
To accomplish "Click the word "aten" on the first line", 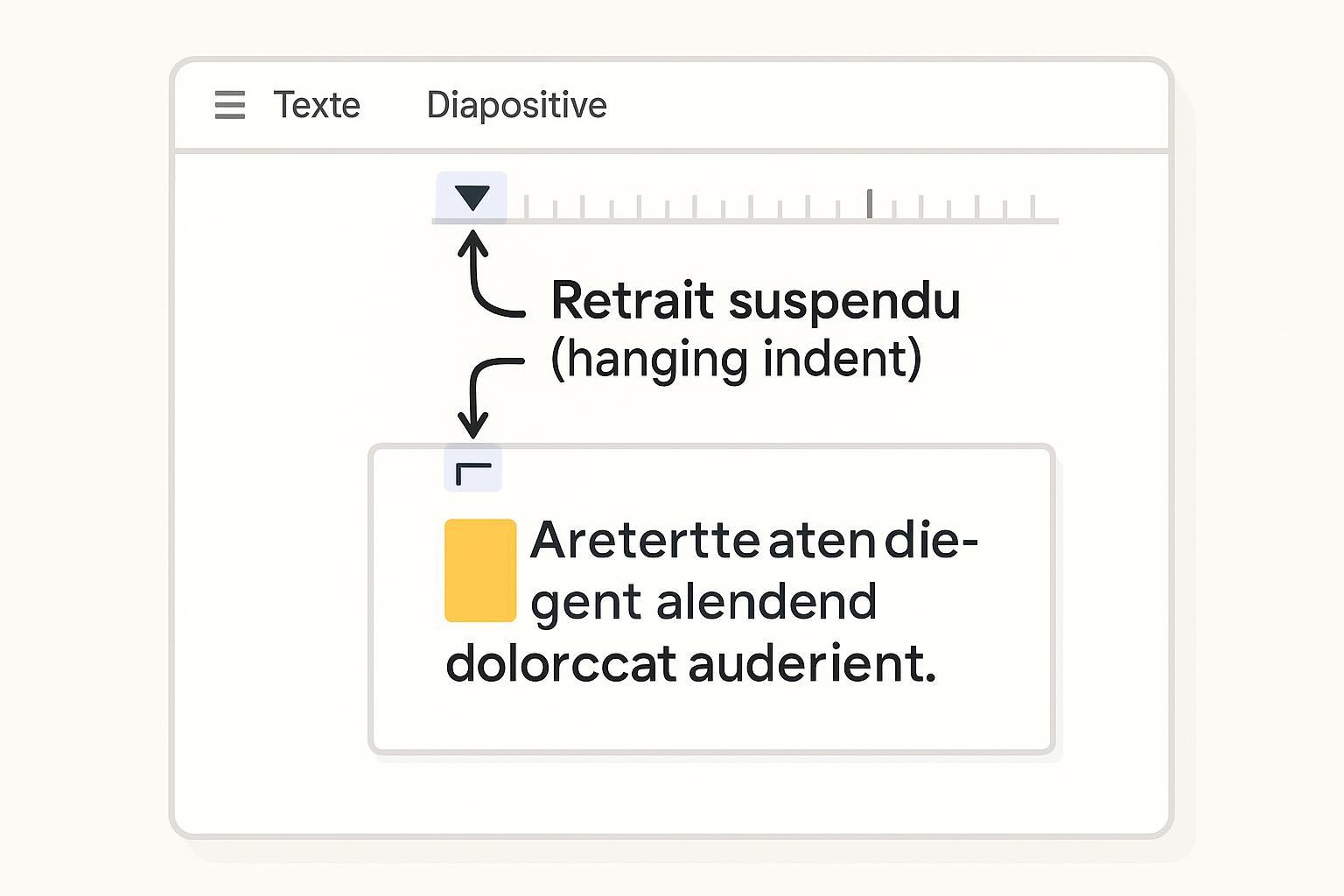I will [822, 541].
